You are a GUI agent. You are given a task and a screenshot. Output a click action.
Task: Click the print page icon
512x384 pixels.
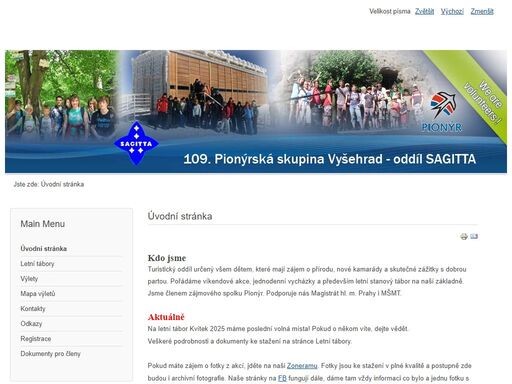coord(464,236)
